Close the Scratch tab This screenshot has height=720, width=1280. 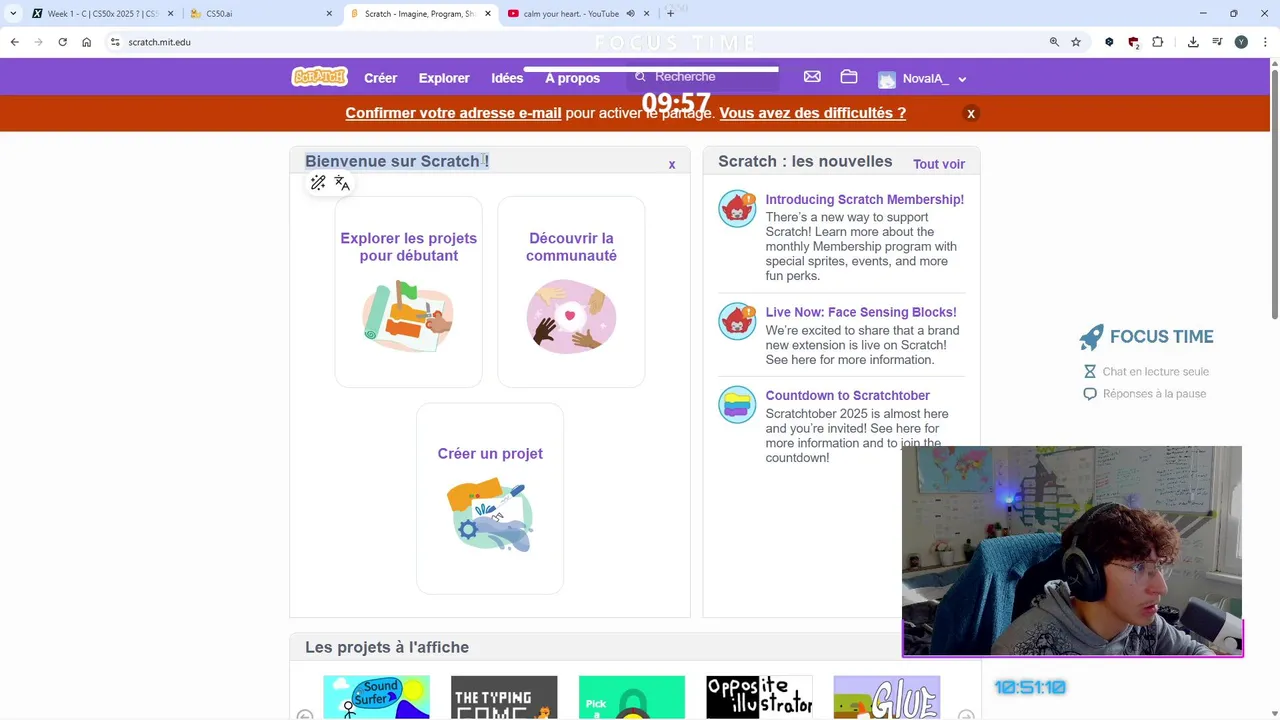(x=488, y=14)
